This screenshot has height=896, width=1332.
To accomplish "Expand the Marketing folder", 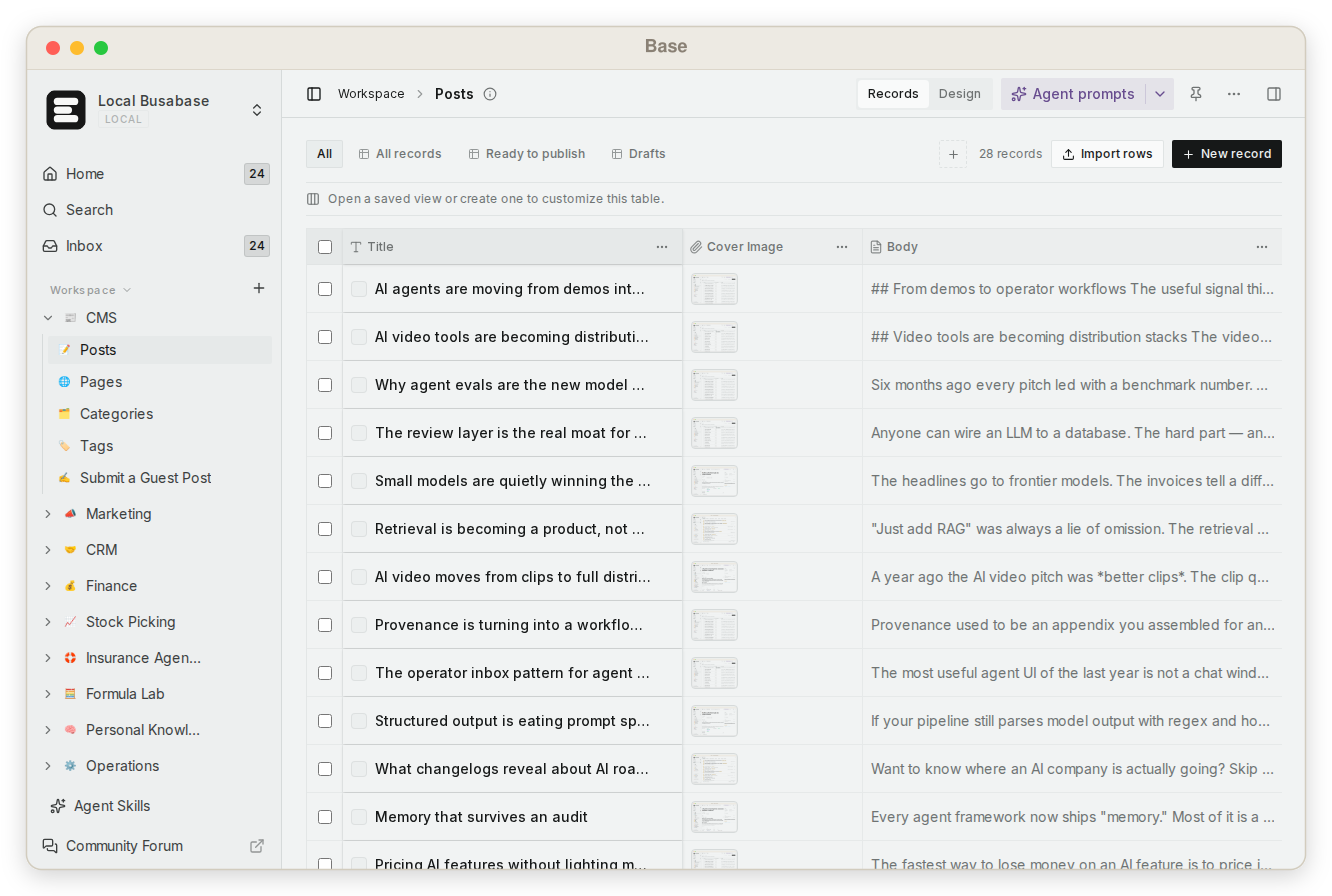I will point(47,514).
